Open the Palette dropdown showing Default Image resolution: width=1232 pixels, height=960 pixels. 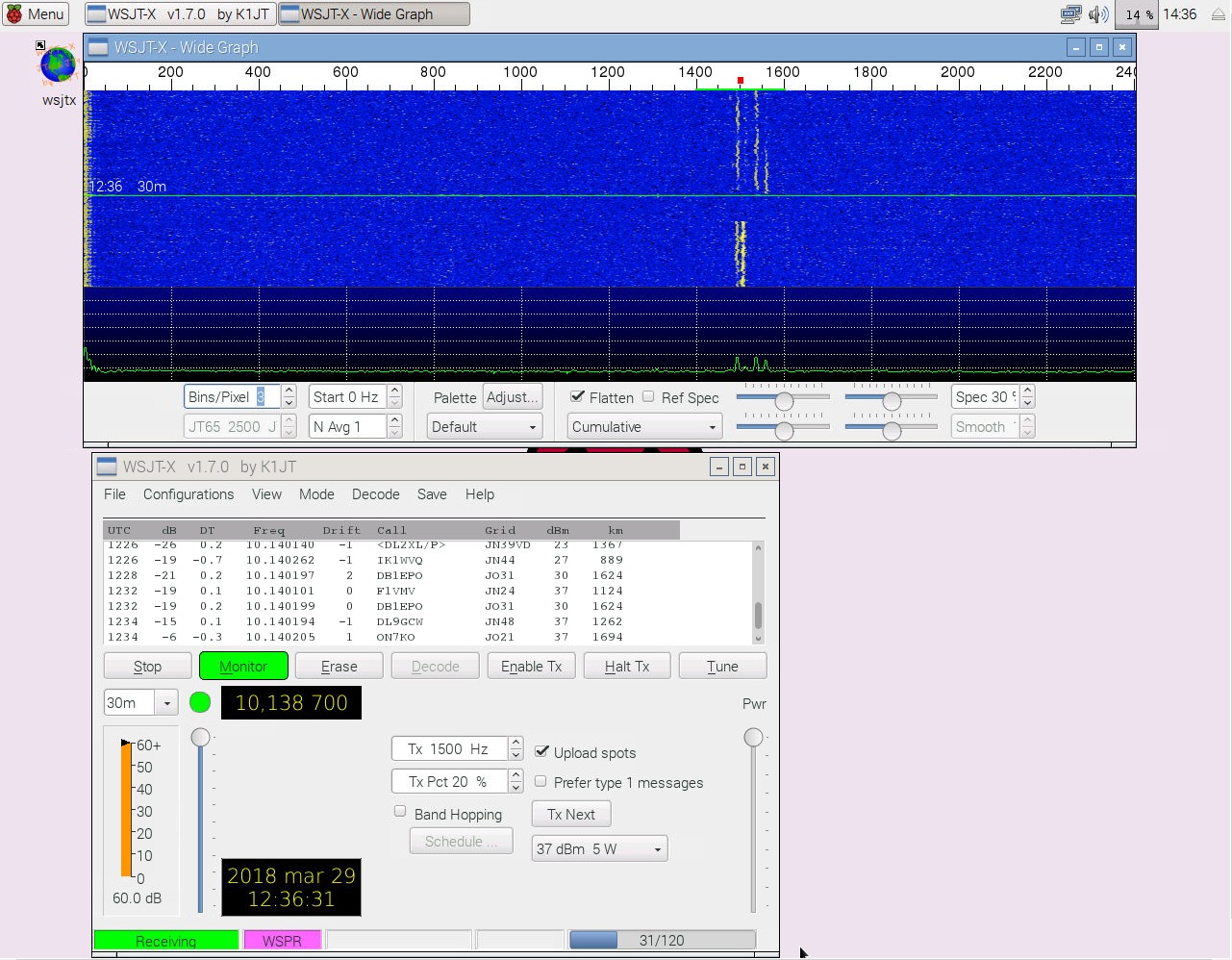pos(484,425)
